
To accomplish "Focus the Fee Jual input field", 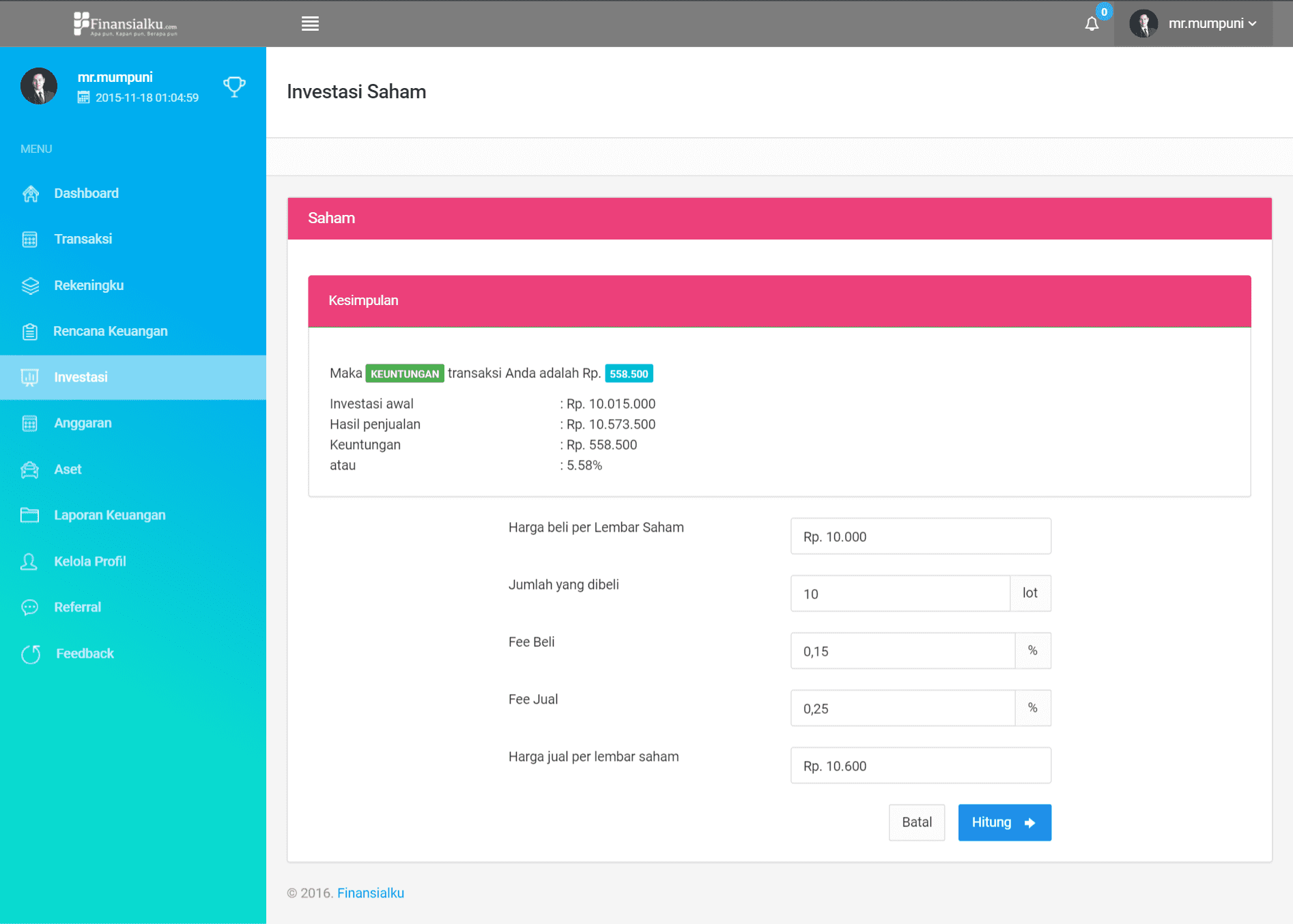I will pyautogui.click(x=903, y=708).
